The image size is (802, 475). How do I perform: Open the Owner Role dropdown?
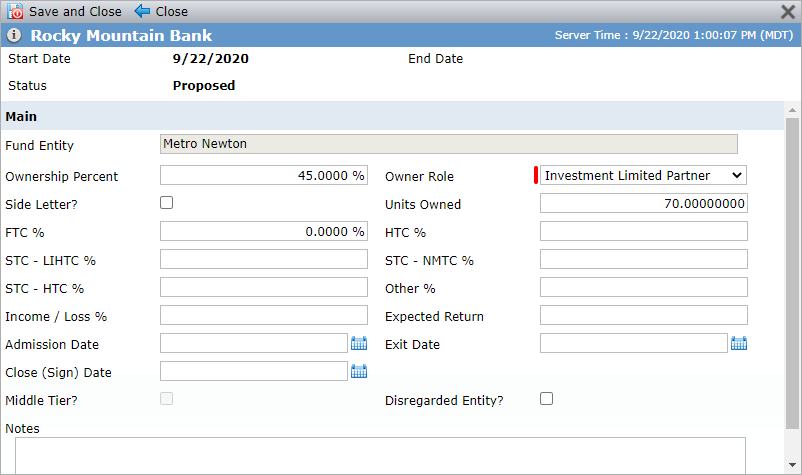coord(643,175)
